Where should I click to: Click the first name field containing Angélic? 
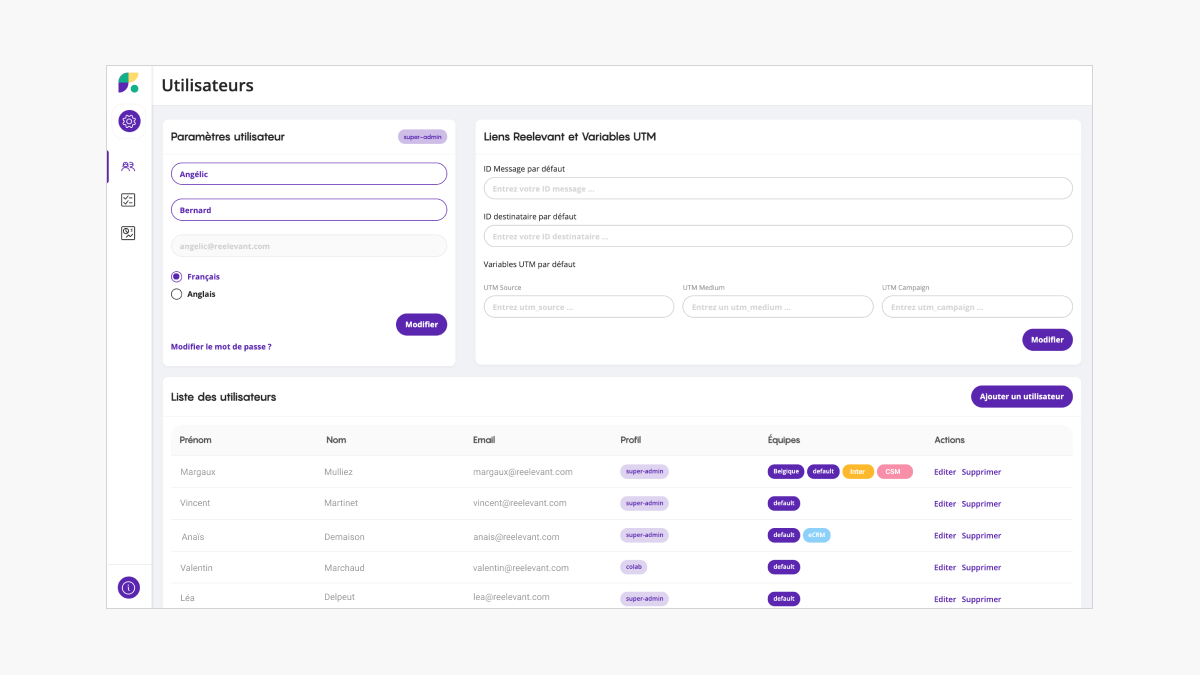[309, 174]
